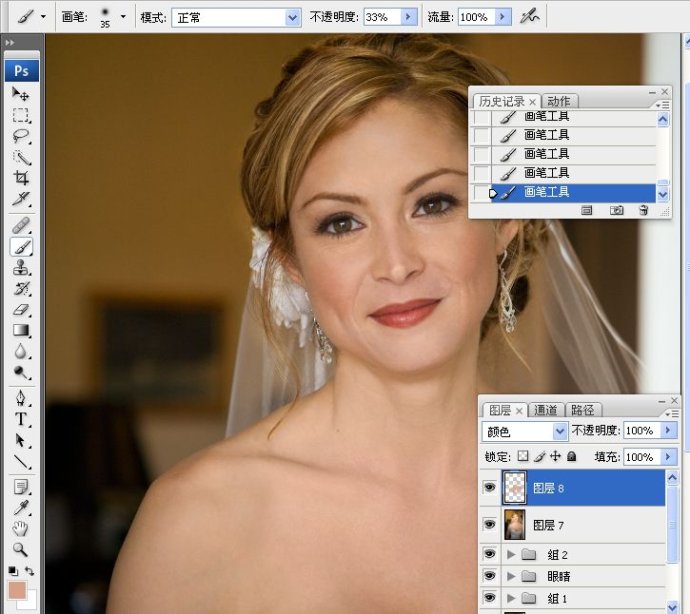Image resolution: width=690 pixels, height=614 pixels.
Task: Select the Gradient tool
Action: [20, 331]
